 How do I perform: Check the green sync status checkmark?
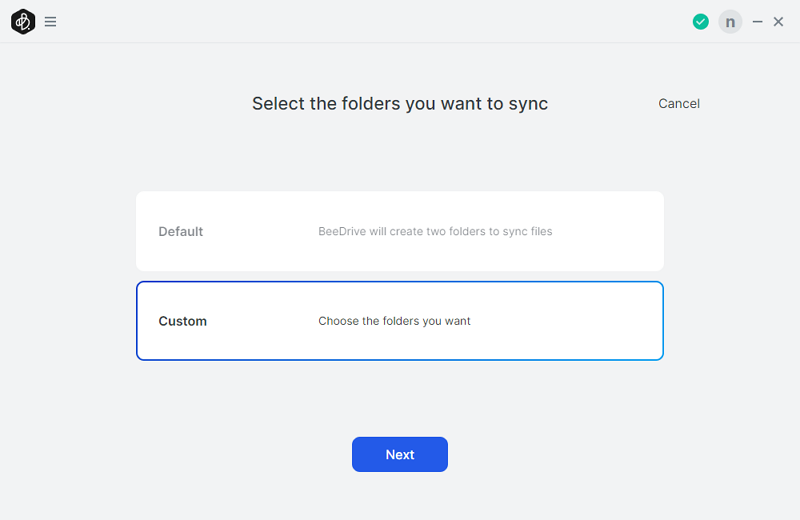701,21
